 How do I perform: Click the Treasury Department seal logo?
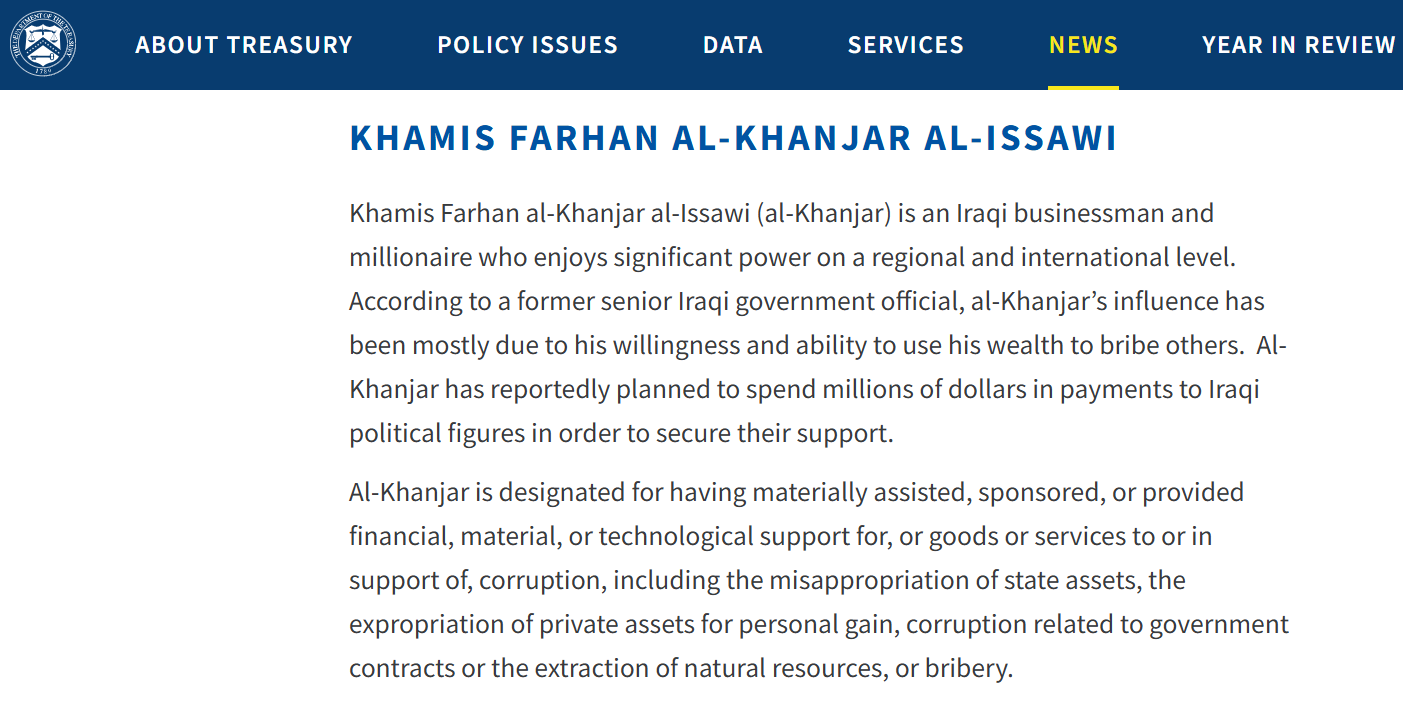(x=42, y=44)
